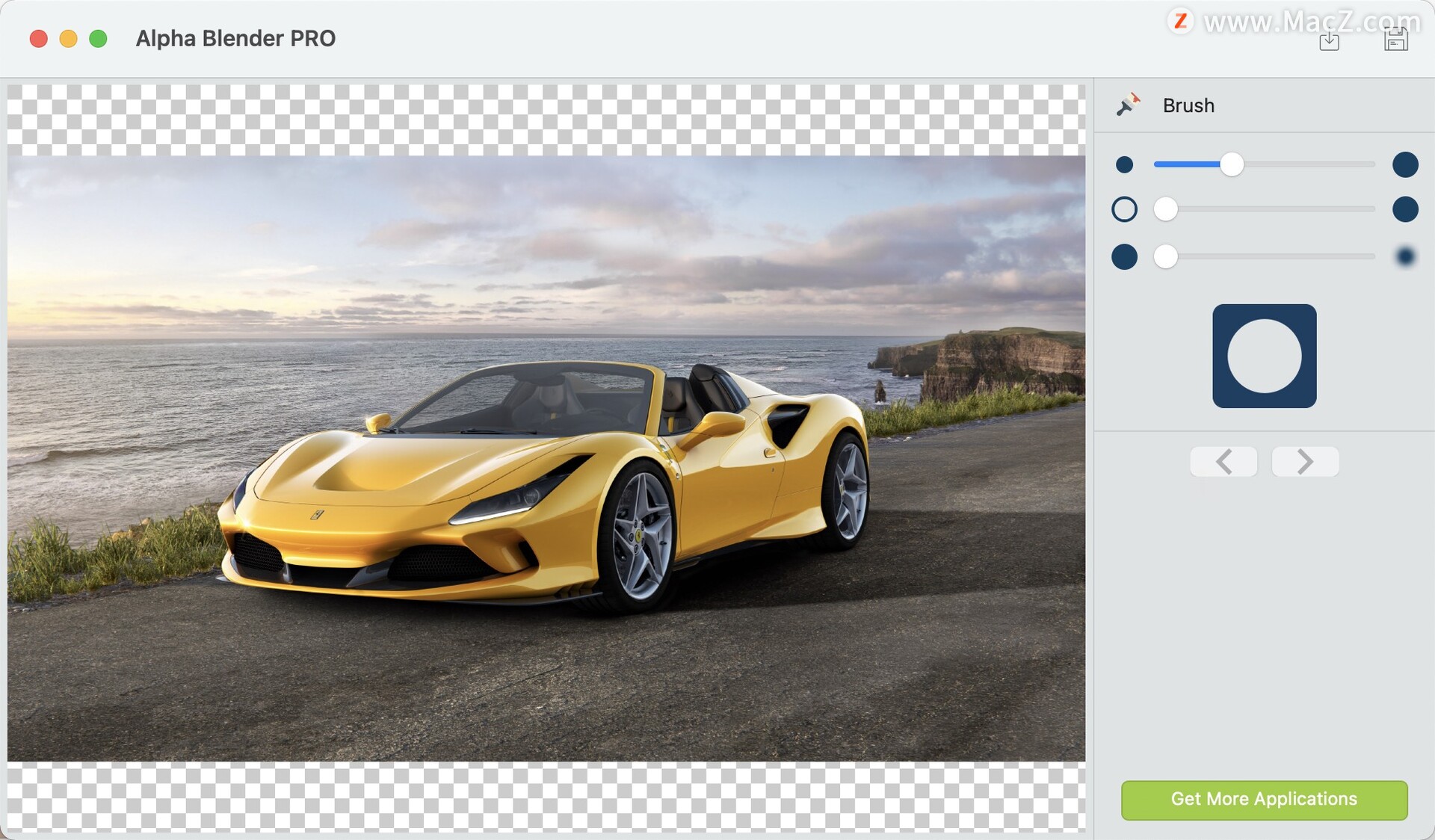The width and height of the screenshot is (1435, 840).
Task: Click the large dark circle on second slider row
Action: [x=1405, y=209]
